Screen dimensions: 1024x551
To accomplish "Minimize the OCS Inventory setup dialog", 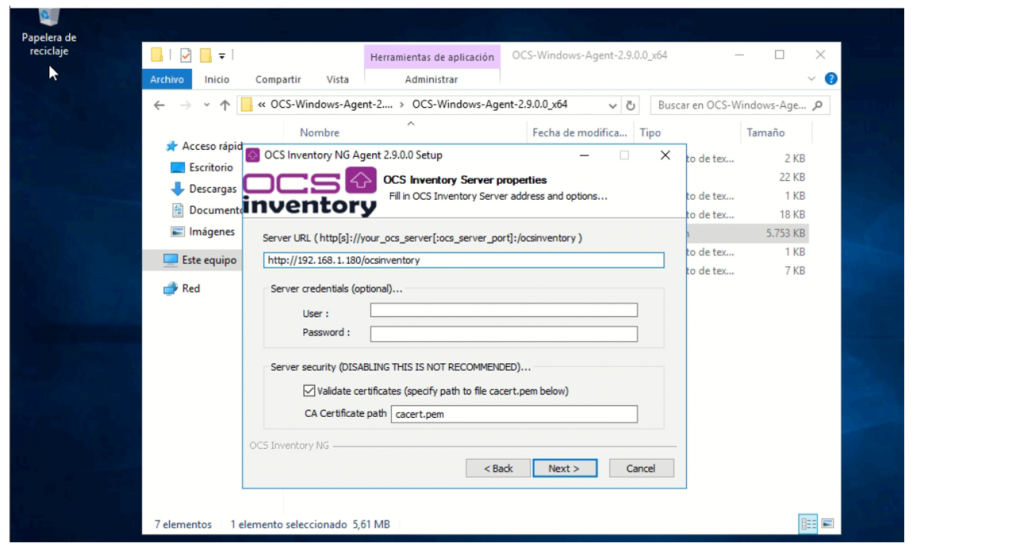I will click(584, 155).
